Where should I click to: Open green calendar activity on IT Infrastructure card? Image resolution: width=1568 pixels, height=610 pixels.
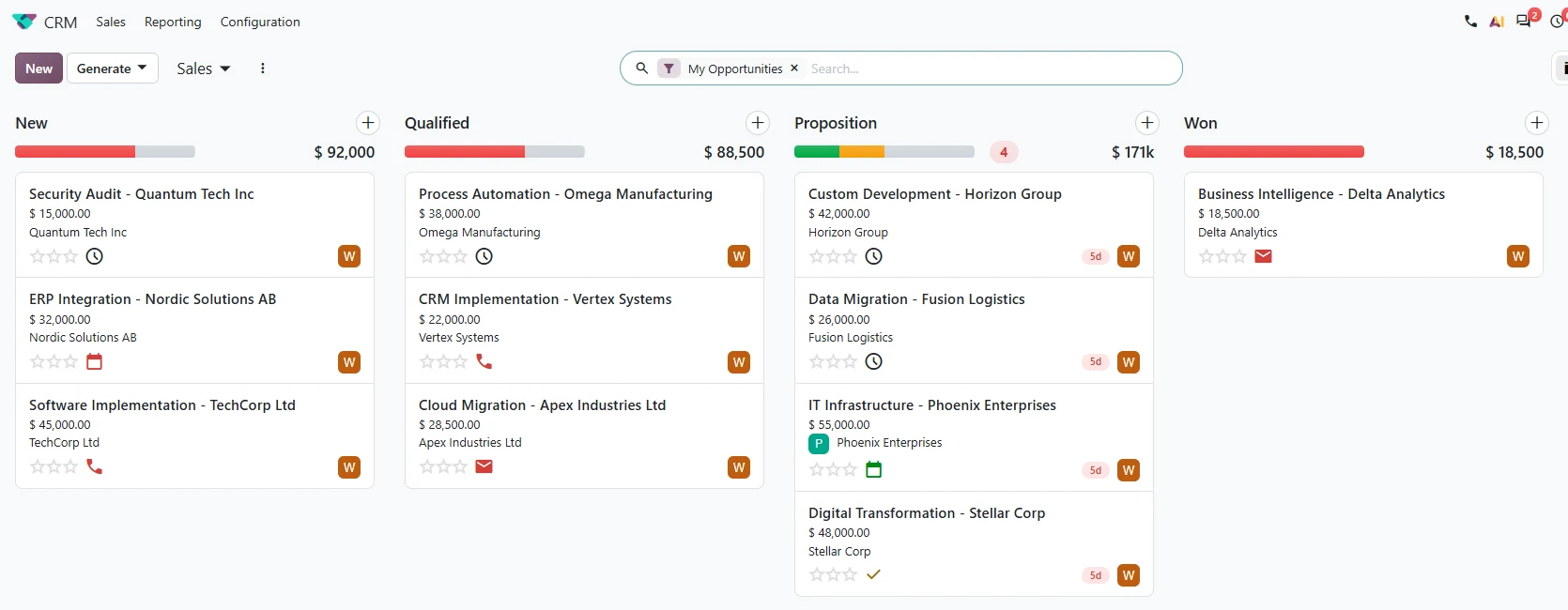pos(873,469)
